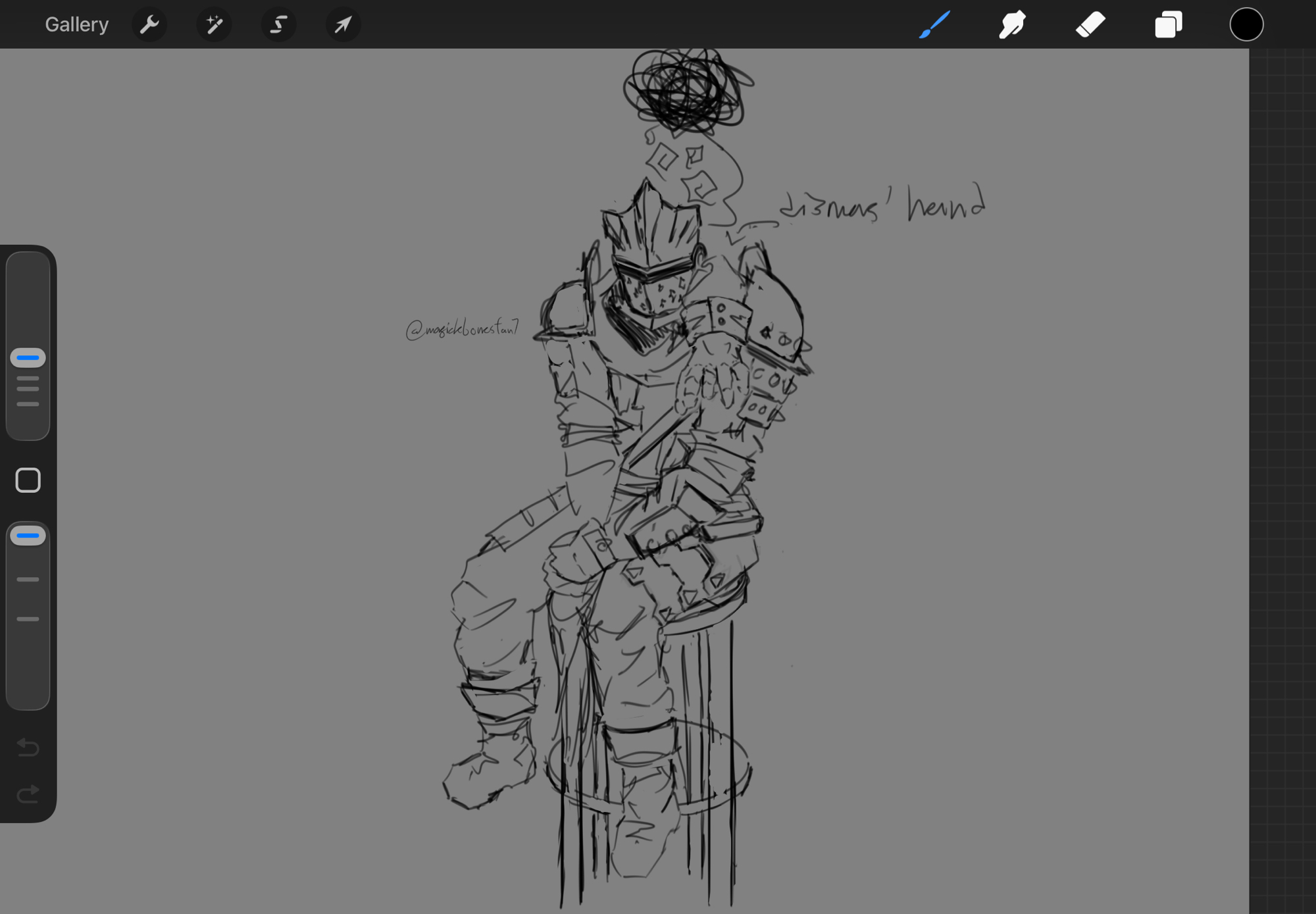Viewport: 1316px width, 914px height.
Task: Open the Layers panel
Action: [x=1168, y=25]
